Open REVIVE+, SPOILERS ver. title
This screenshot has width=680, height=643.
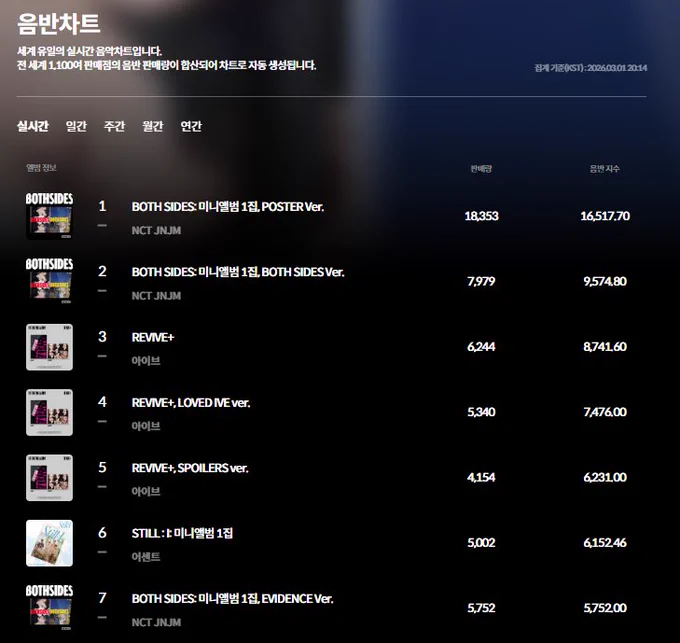click(190, 468)
